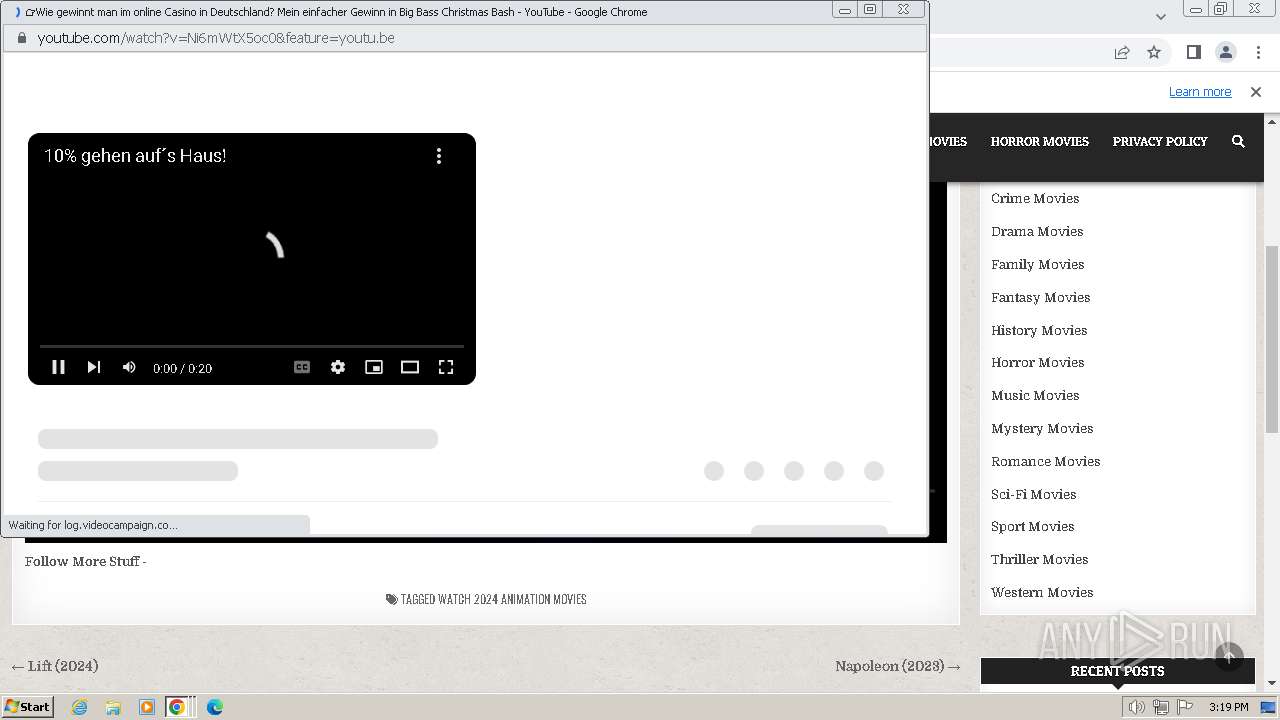Enter fullscreen video mode
The image size is (1280, 720).
446,367
